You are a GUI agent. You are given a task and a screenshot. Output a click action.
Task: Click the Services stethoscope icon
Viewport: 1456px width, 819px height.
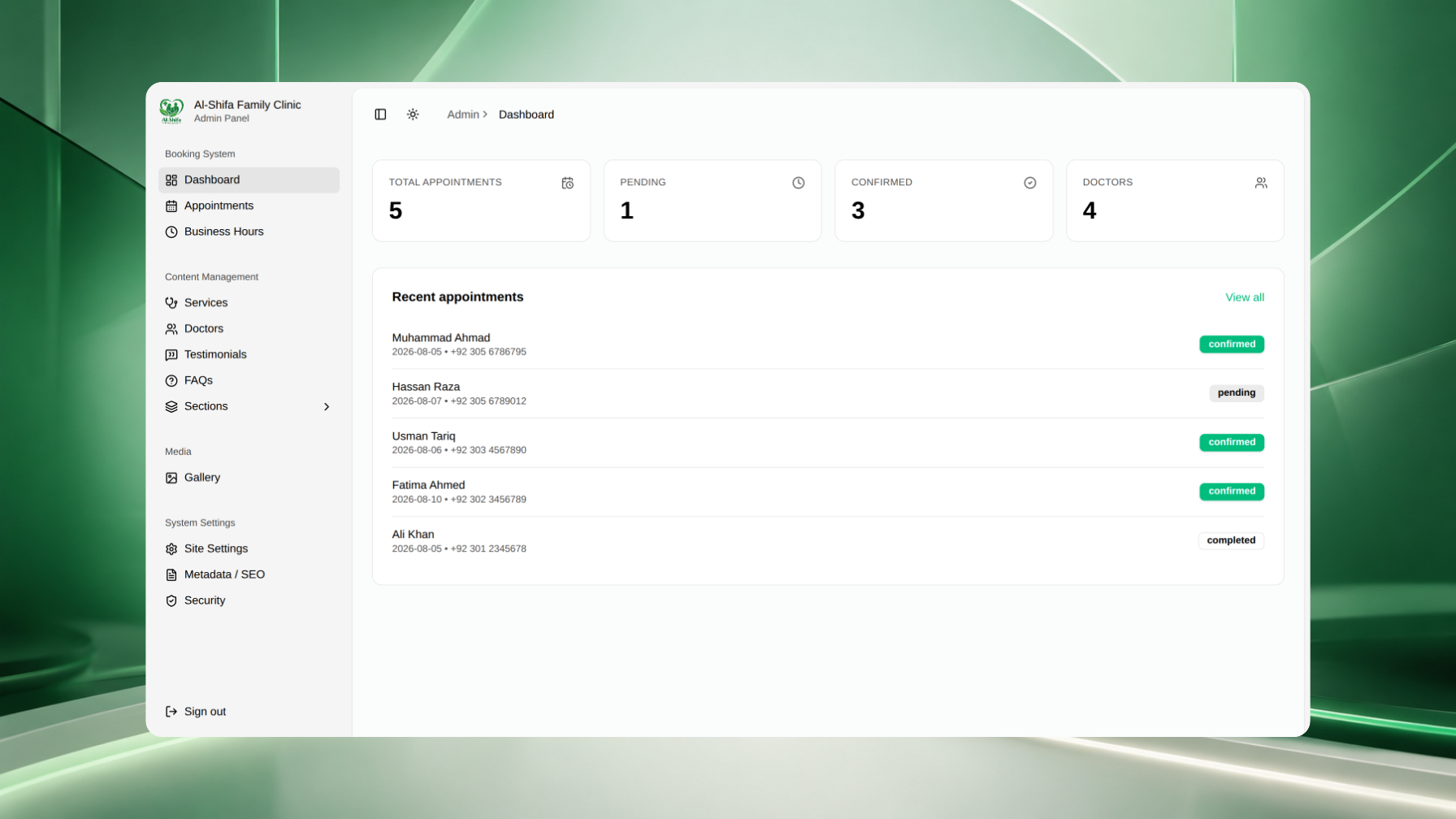(171, 303)
